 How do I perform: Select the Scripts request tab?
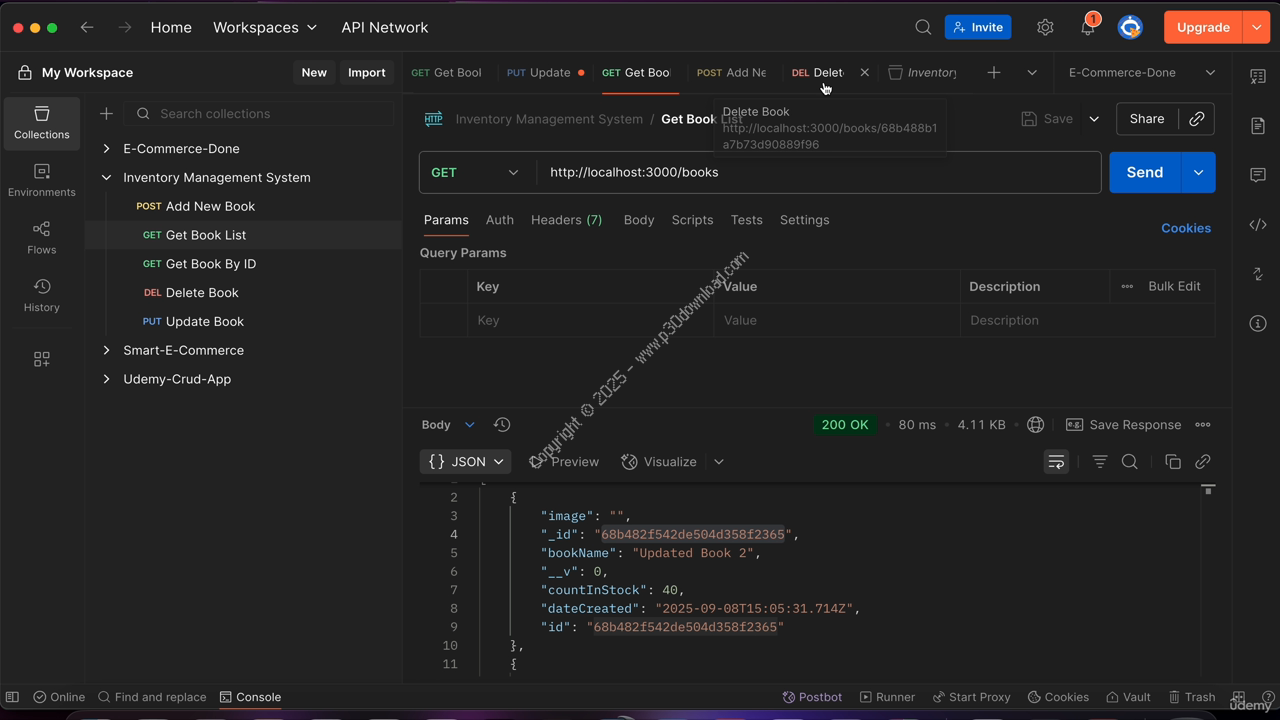pos(692,220)
